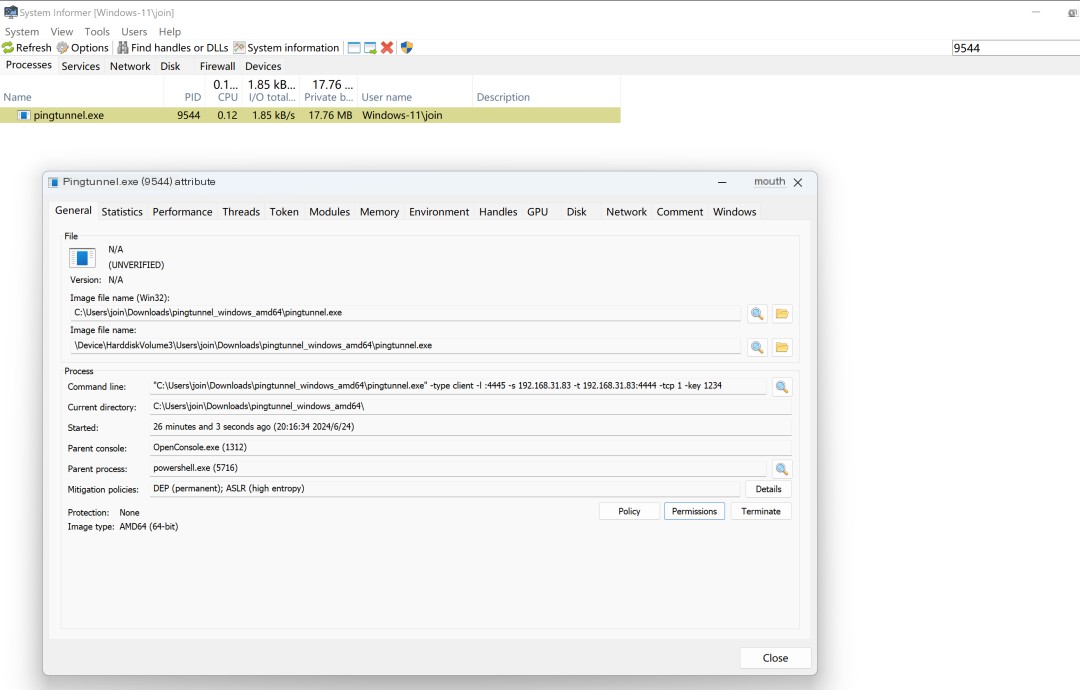1080x690 pixels.
Task: Open the Token tab
Action: click(x=284, y=212)
